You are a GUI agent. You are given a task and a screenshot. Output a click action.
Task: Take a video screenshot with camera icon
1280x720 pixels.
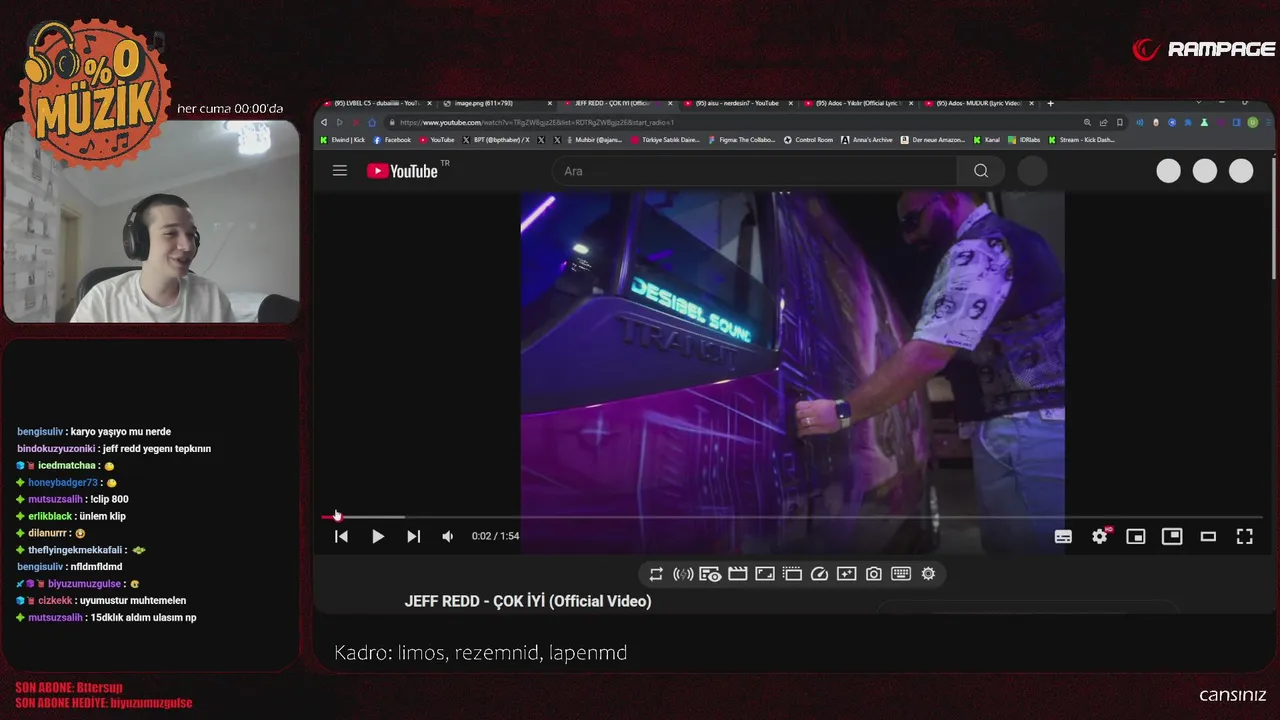point(873,574)
